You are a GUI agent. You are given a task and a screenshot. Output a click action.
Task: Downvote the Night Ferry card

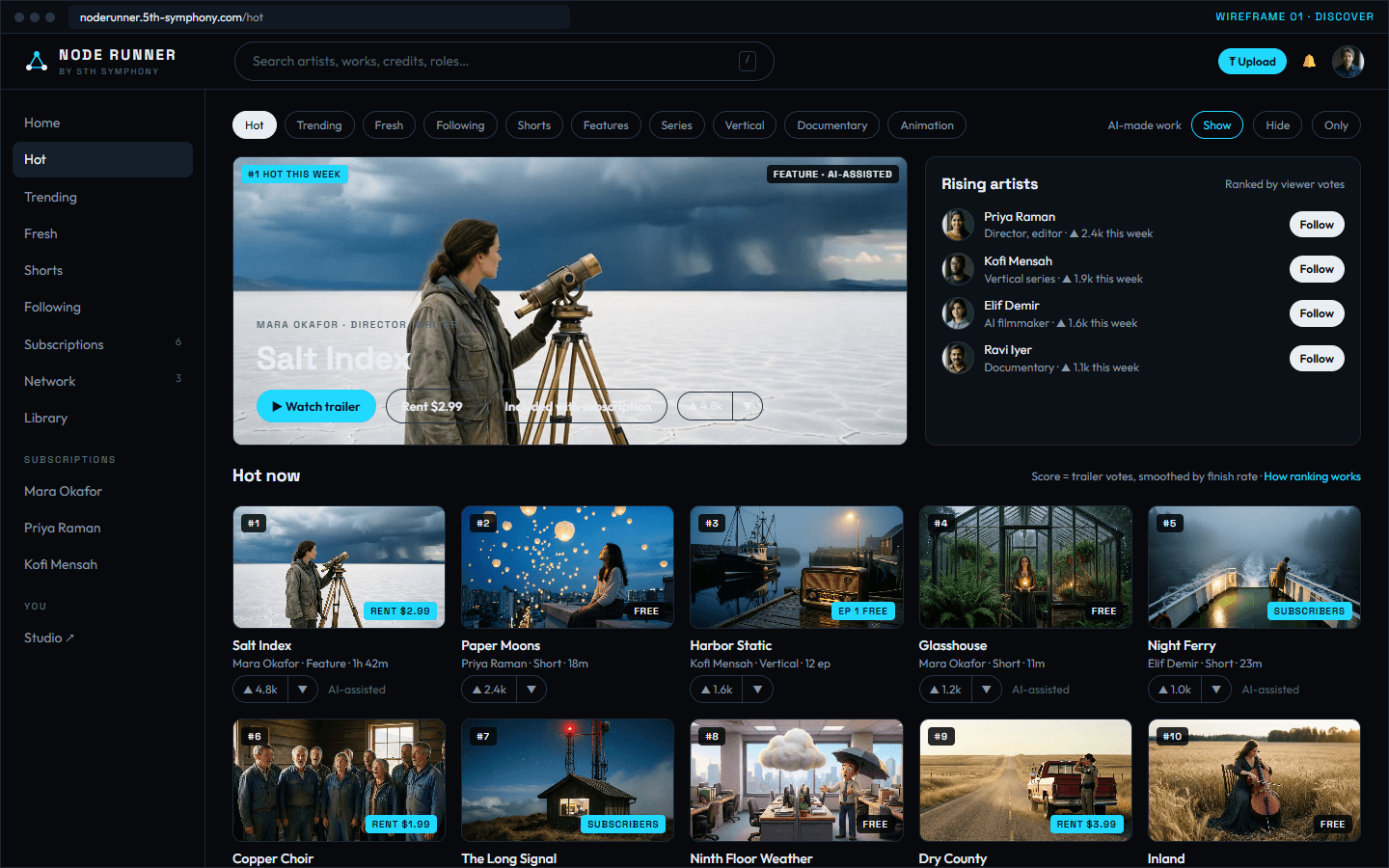pyautogui.click(x=1217, y=690)
